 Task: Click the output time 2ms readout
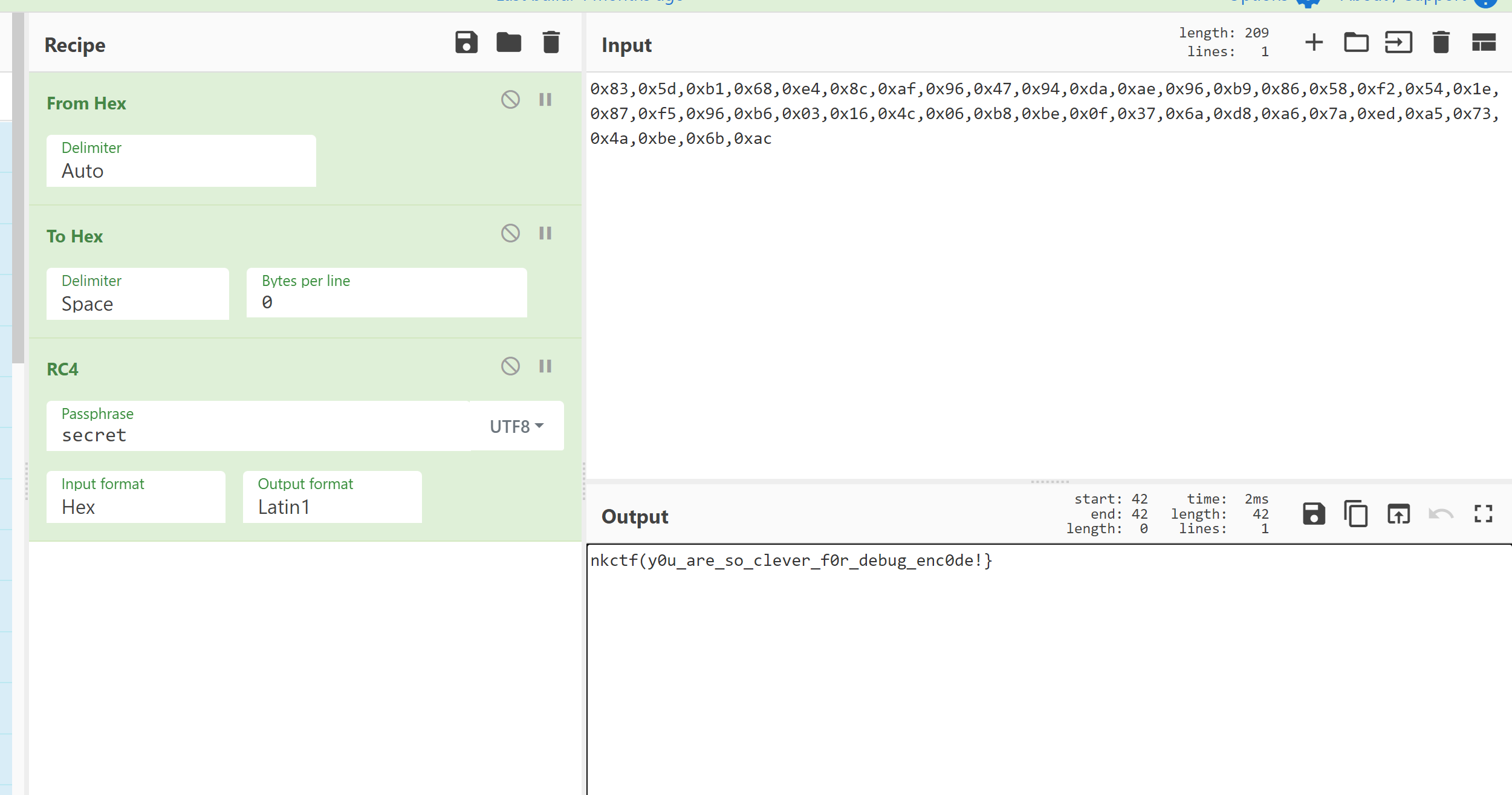click(1227, 499)
